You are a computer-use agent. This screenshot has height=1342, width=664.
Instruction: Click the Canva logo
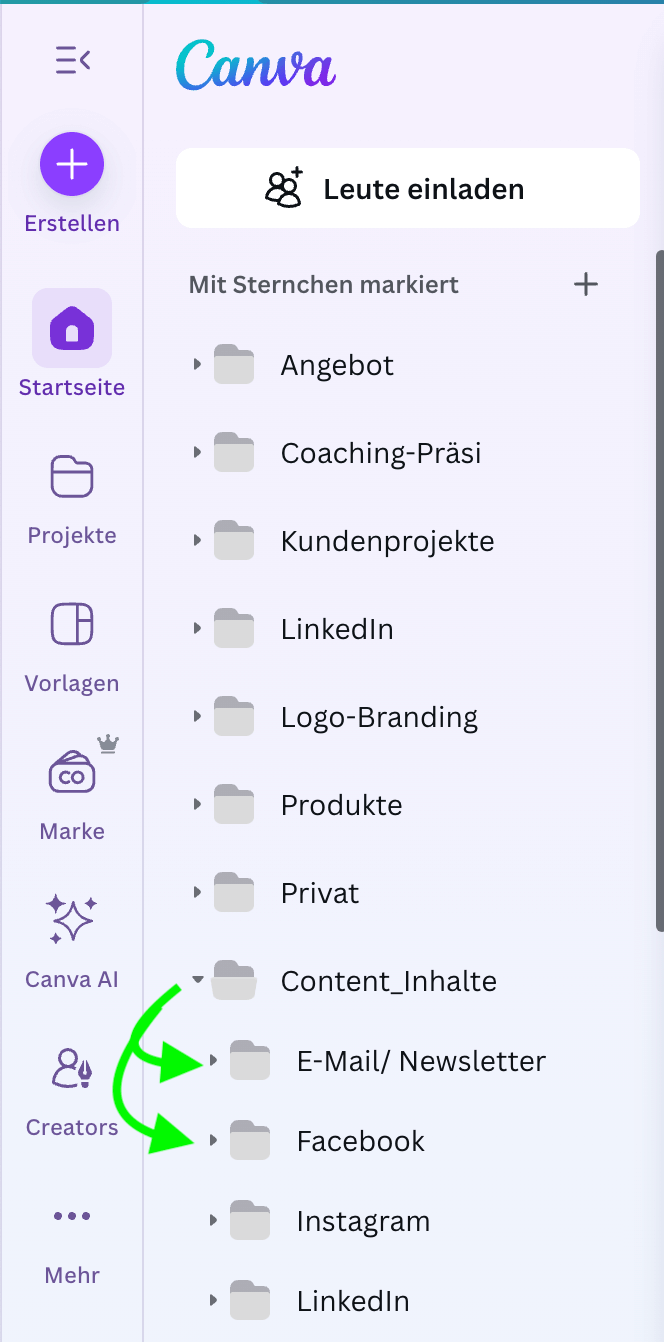click(256, 67)
